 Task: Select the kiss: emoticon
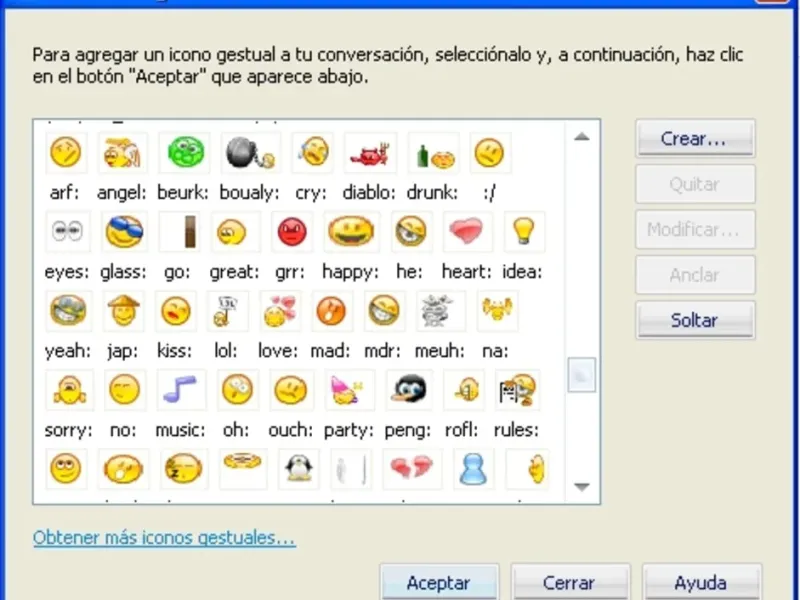[176, 311]
